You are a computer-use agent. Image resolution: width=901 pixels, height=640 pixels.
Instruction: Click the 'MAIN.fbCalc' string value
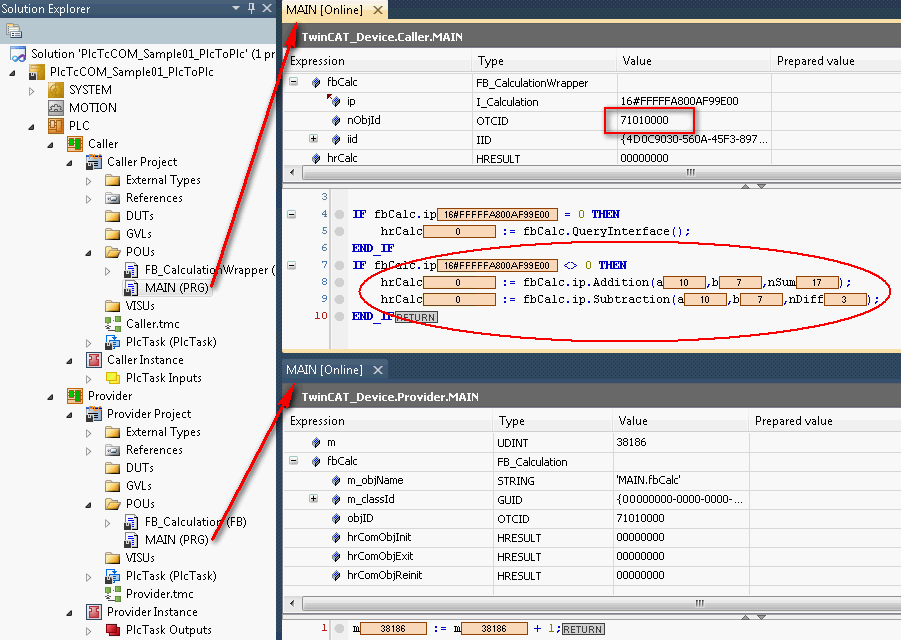(648, 480)
